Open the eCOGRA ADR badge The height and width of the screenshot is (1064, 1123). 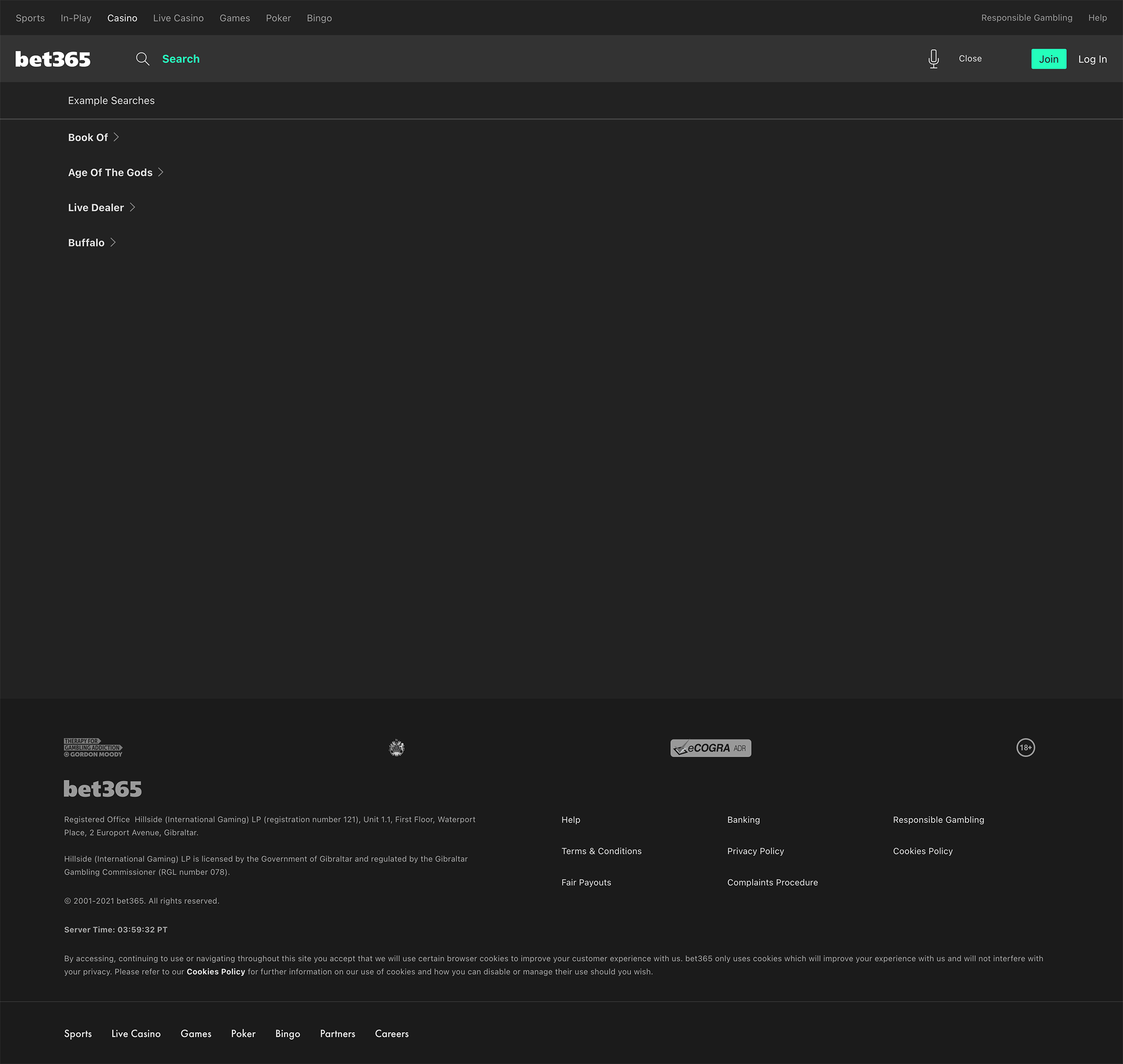point(710,748)
